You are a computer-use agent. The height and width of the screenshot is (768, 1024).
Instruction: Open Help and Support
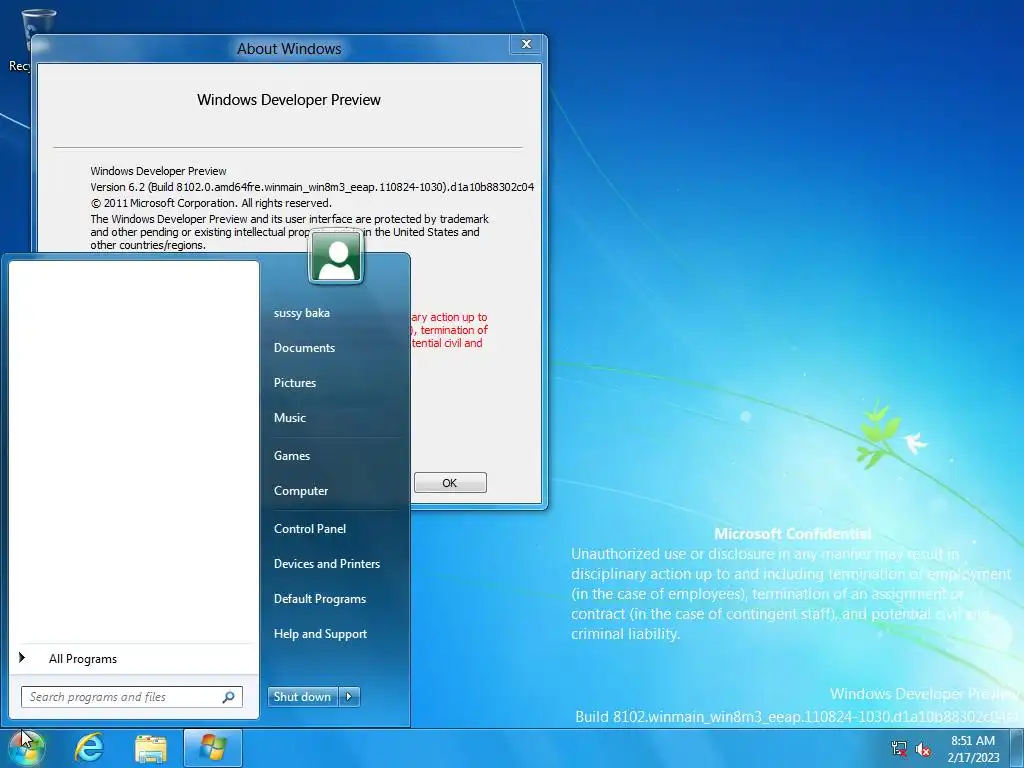[320, 634]
